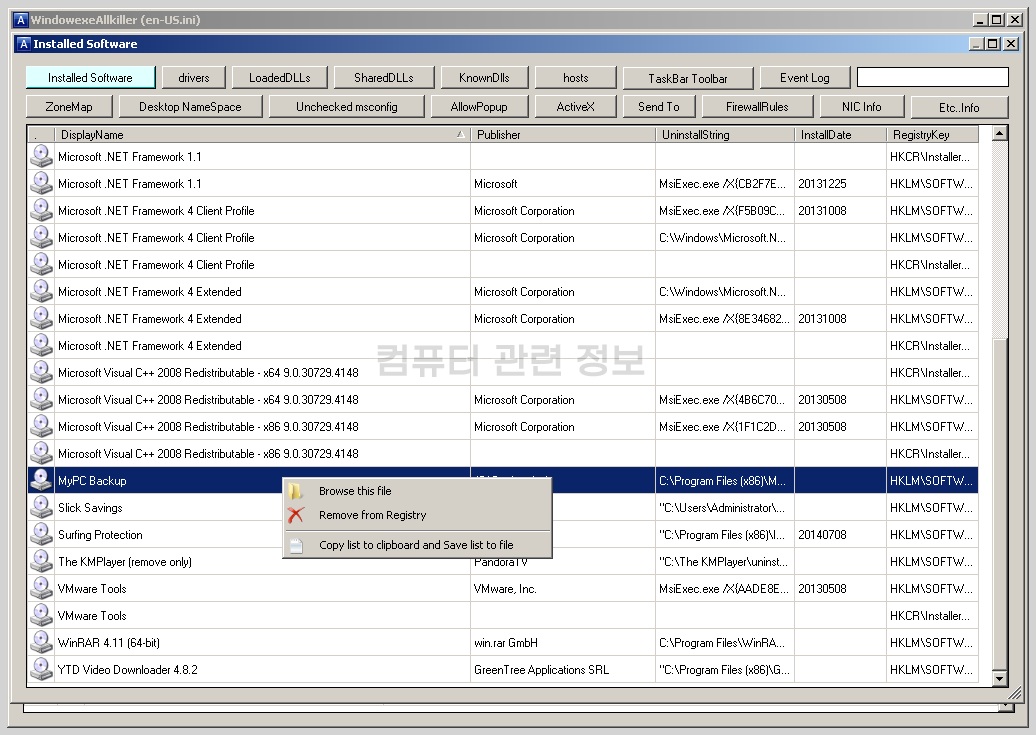
Task: Show Unchecked msconfig items
Action: pos(347,106)
